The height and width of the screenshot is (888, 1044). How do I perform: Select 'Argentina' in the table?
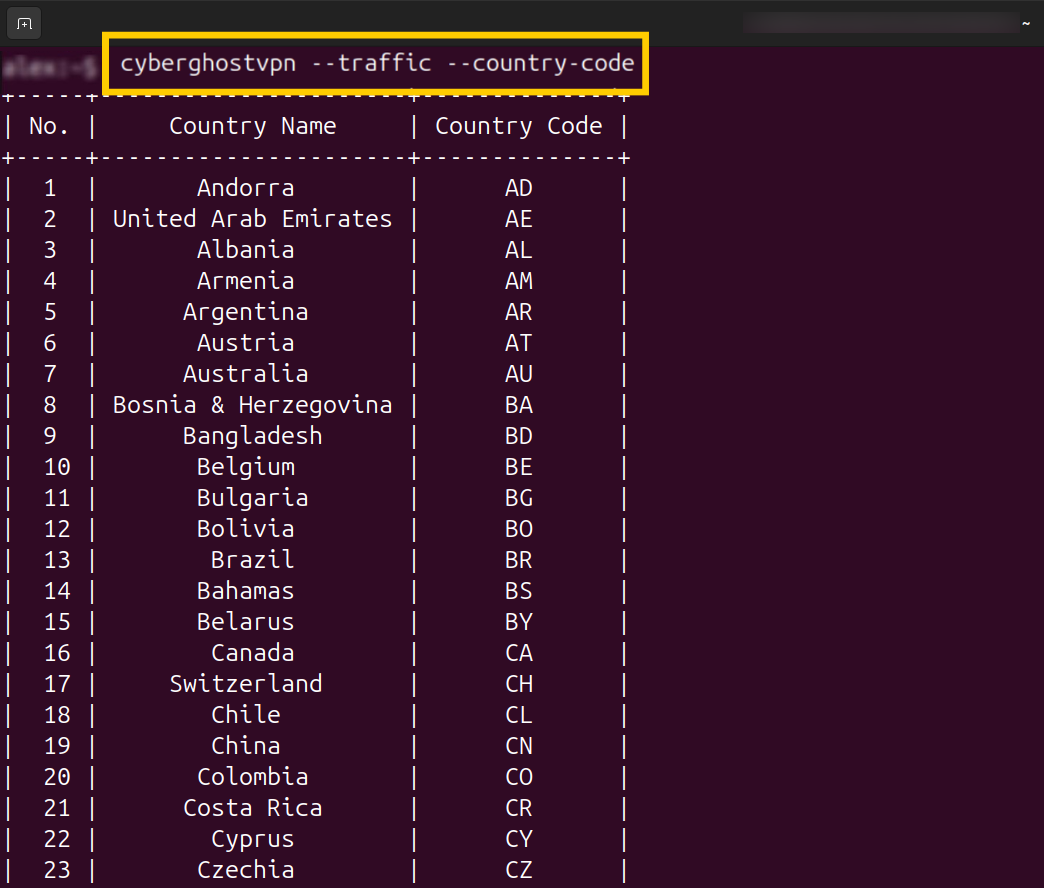tap(246, 312)
